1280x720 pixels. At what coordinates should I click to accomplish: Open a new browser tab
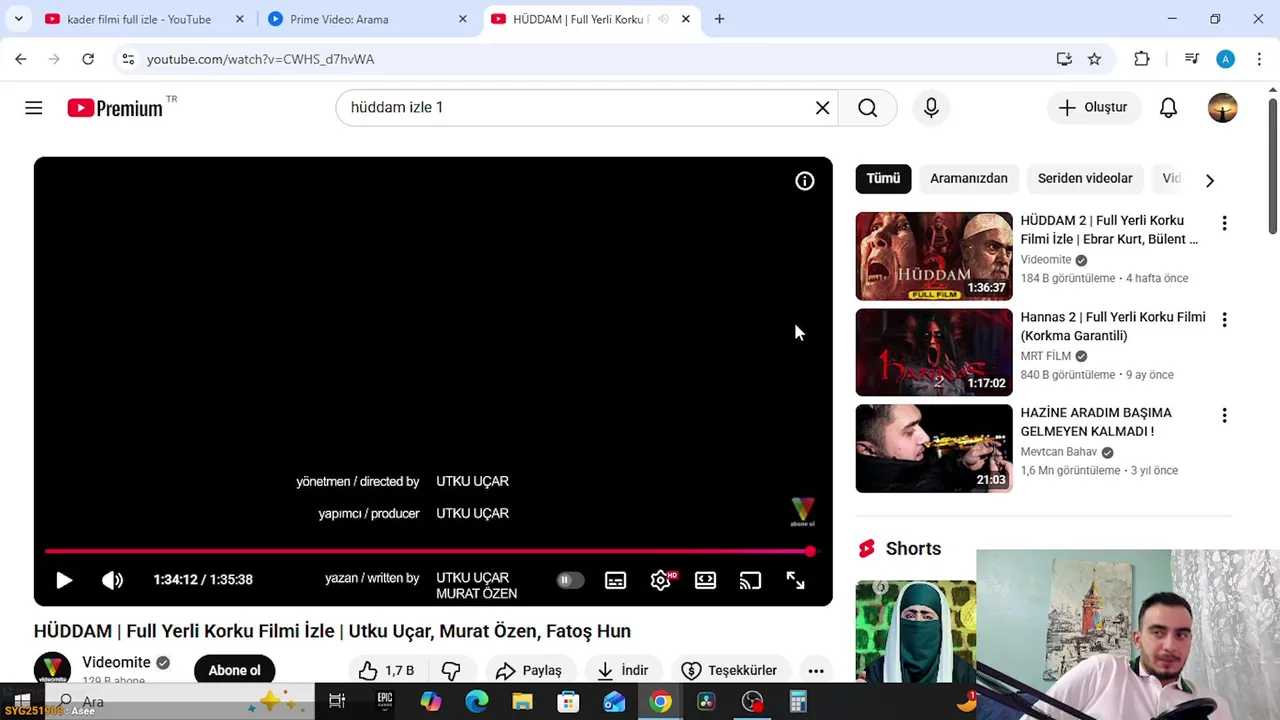719,19
